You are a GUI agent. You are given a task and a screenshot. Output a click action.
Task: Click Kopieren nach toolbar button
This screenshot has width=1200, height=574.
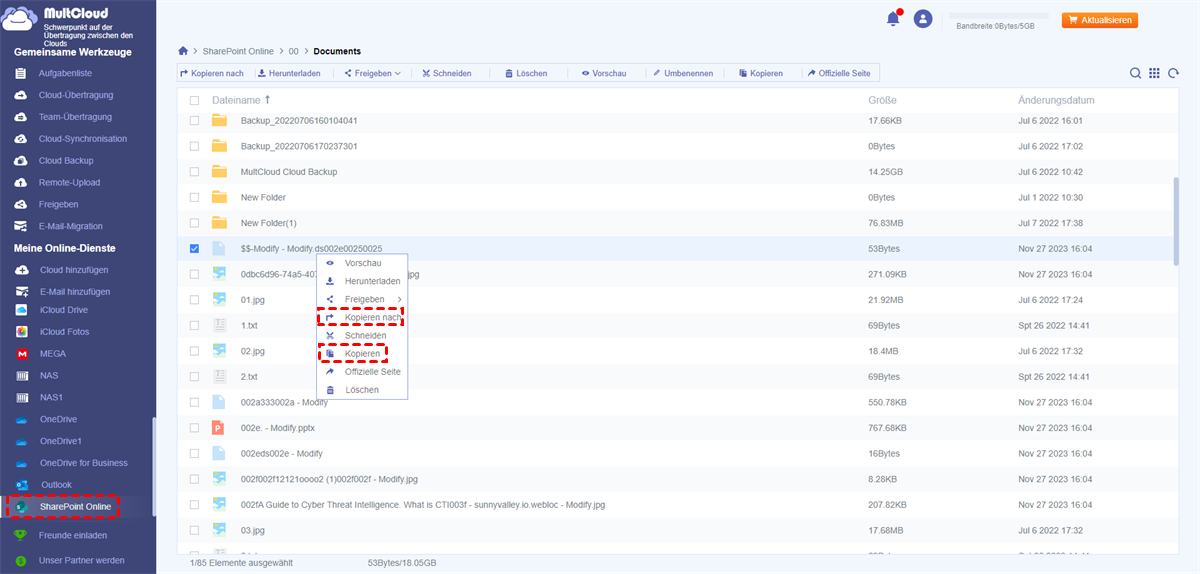tap(211, 73)
